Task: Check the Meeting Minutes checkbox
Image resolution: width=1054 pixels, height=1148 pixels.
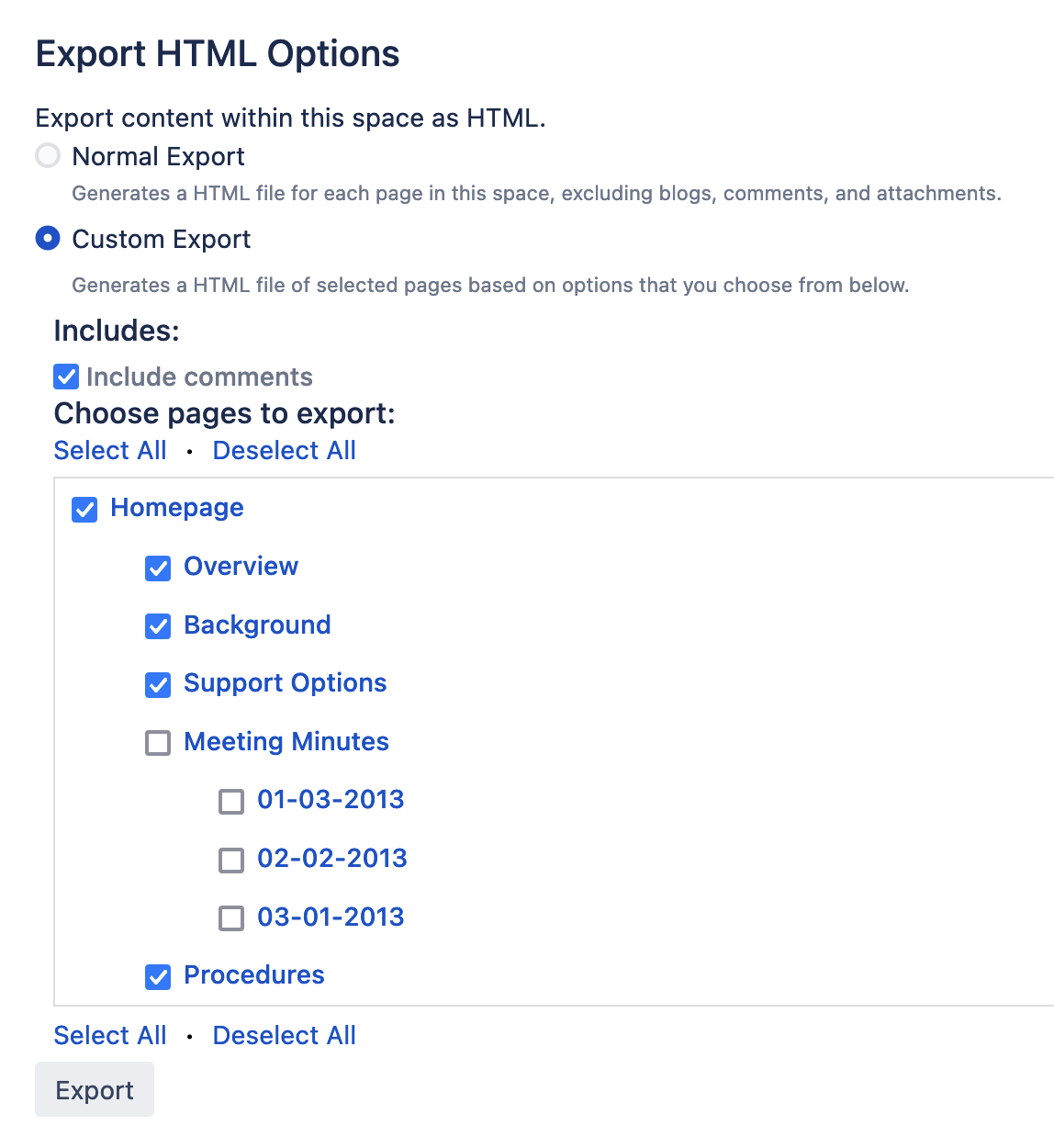Action: (x=158, y=743)
